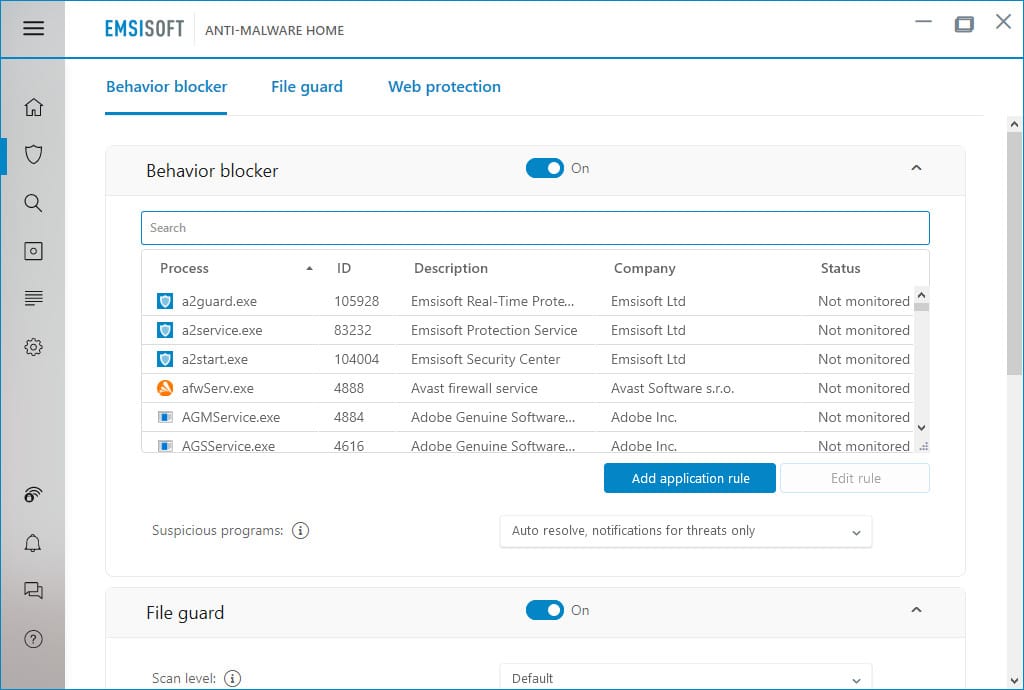Select the afwServ.exe Avast icon
This screenshot has width=1024, height=690.
coord(165,388)
